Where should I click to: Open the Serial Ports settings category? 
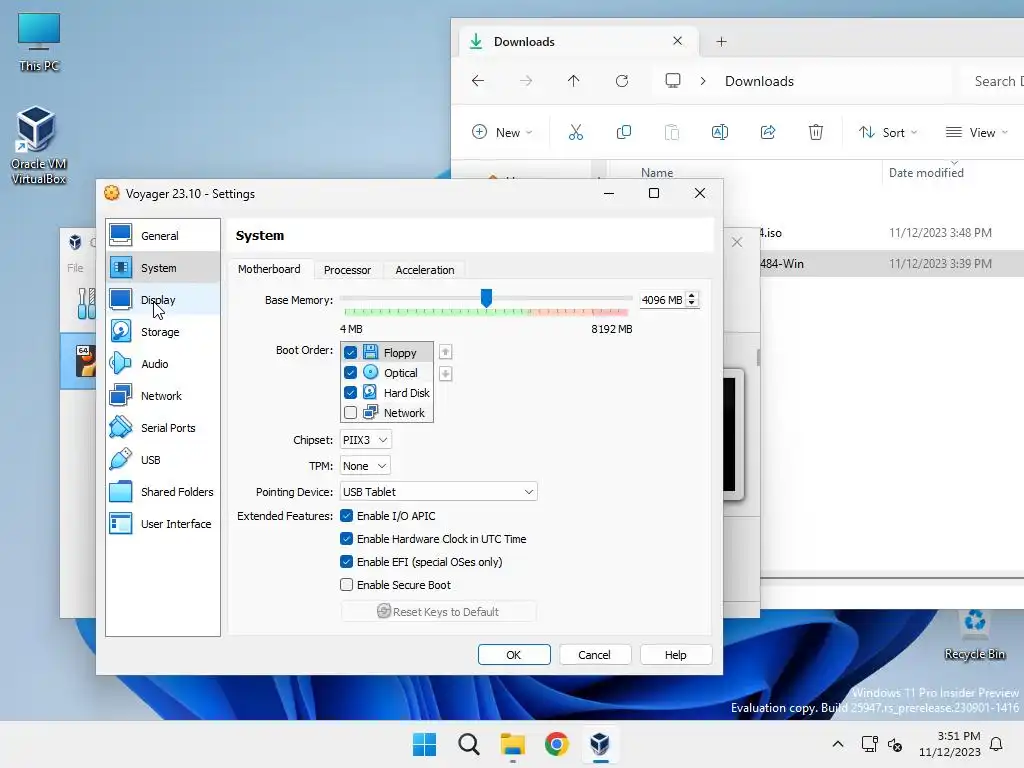[x=163, y=428]
